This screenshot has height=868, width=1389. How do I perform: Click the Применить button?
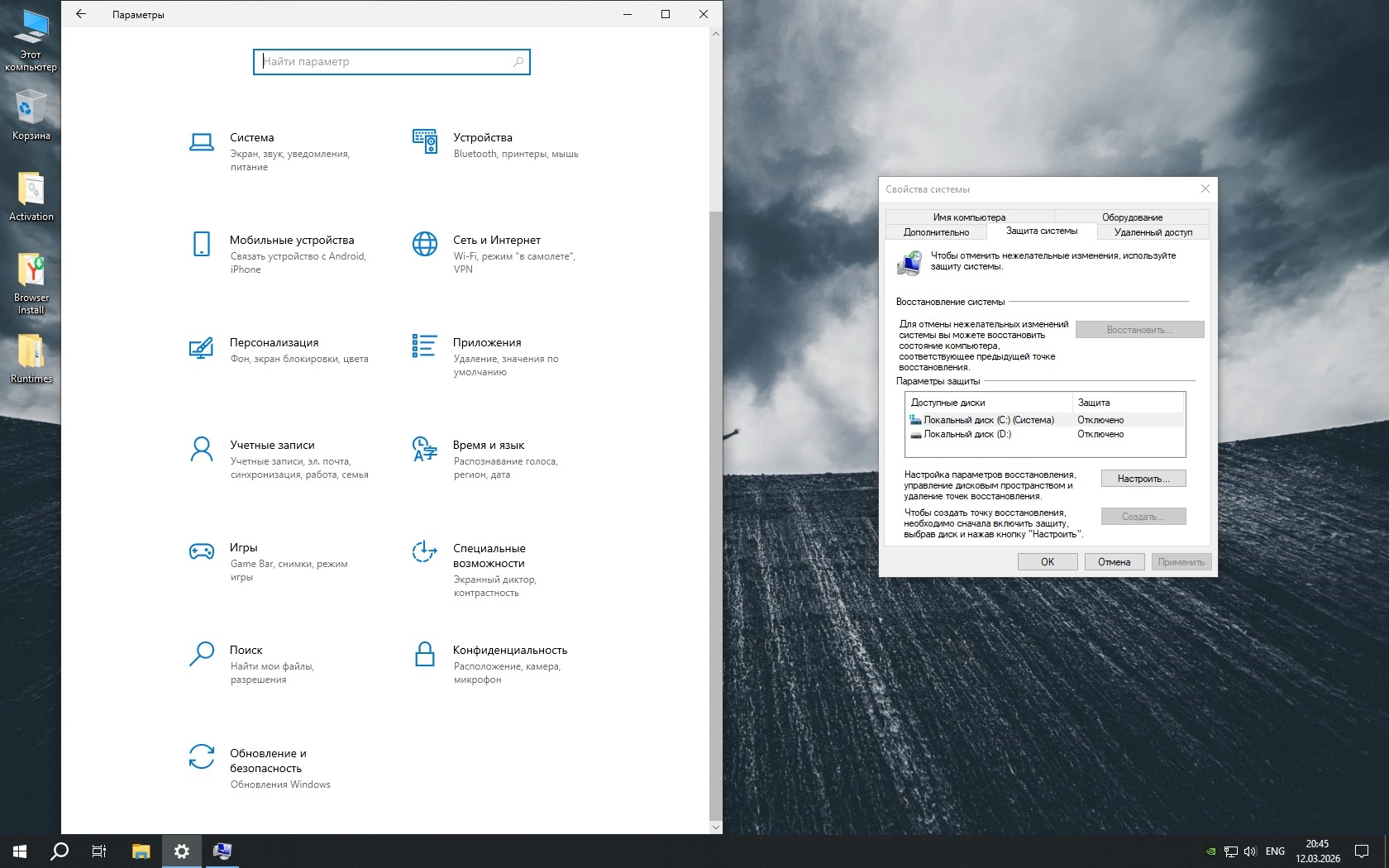(x=1181, y=562)
